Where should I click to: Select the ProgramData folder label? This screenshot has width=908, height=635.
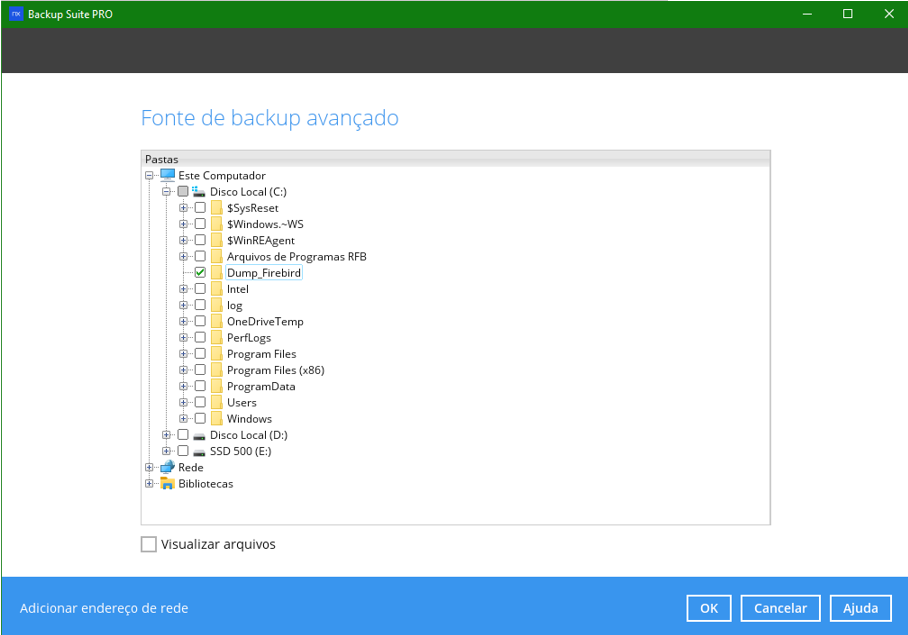click(x=260, y=386)
